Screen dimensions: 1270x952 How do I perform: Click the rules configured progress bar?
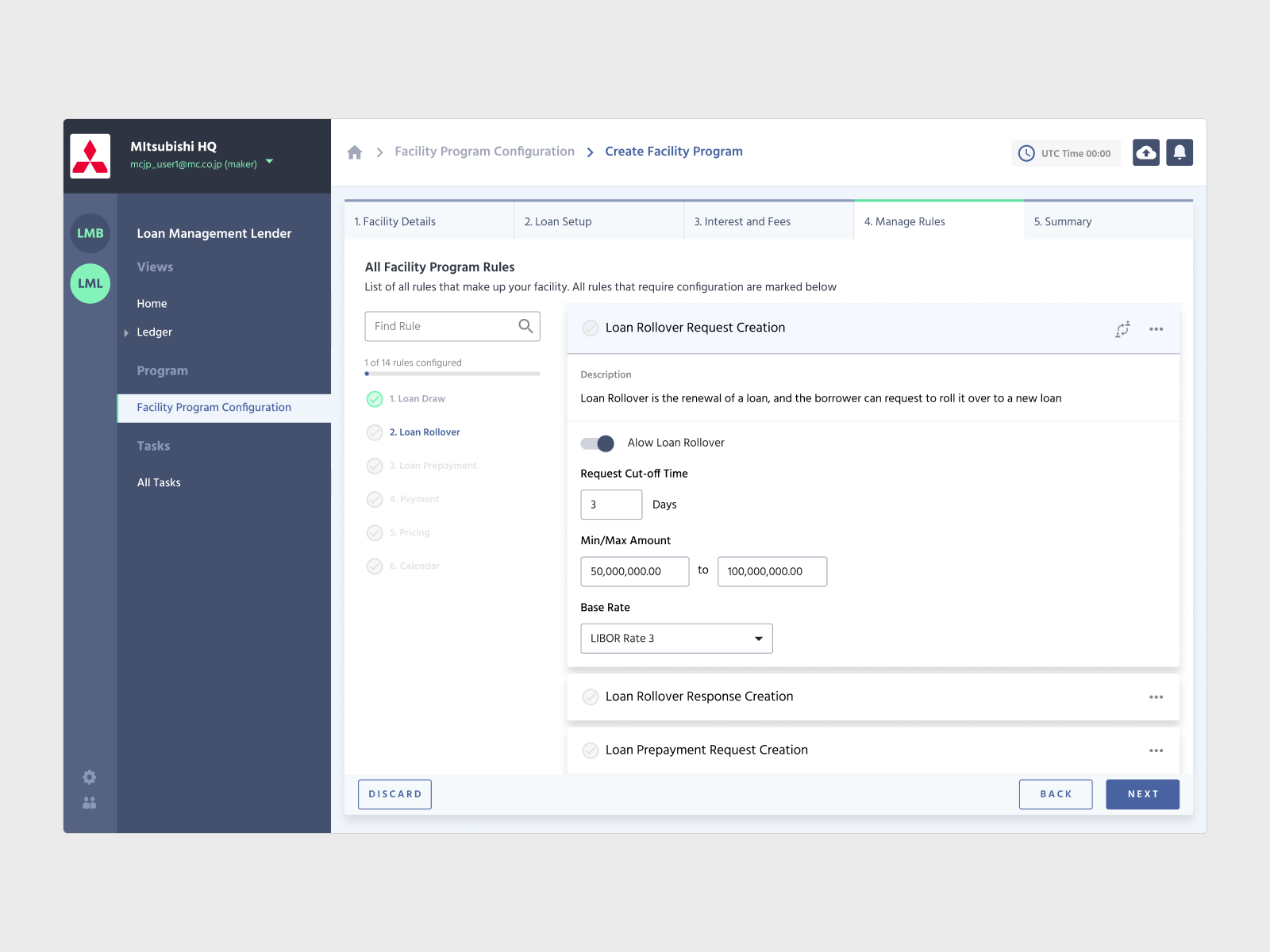click(x=452, y=374)
